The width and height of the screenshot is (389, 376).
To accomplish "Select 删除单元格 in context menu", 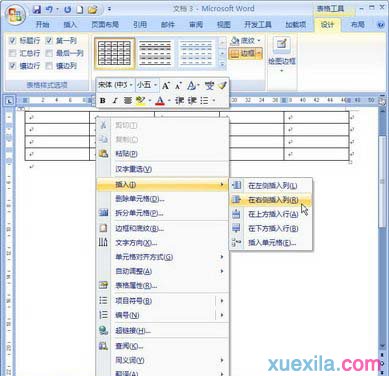I will 162,199.
